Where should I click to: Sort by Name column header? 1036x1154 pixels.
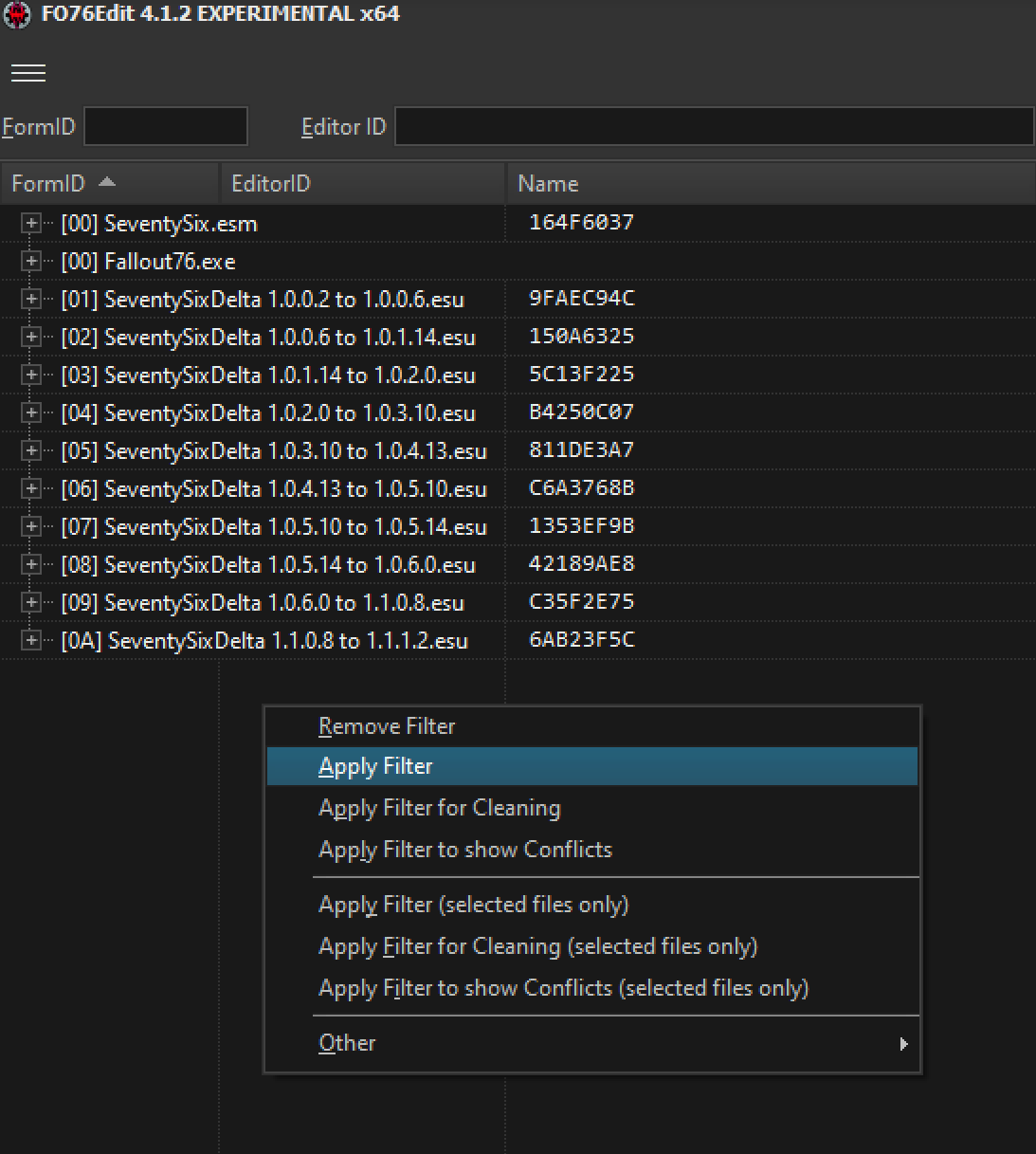point(771,183)
